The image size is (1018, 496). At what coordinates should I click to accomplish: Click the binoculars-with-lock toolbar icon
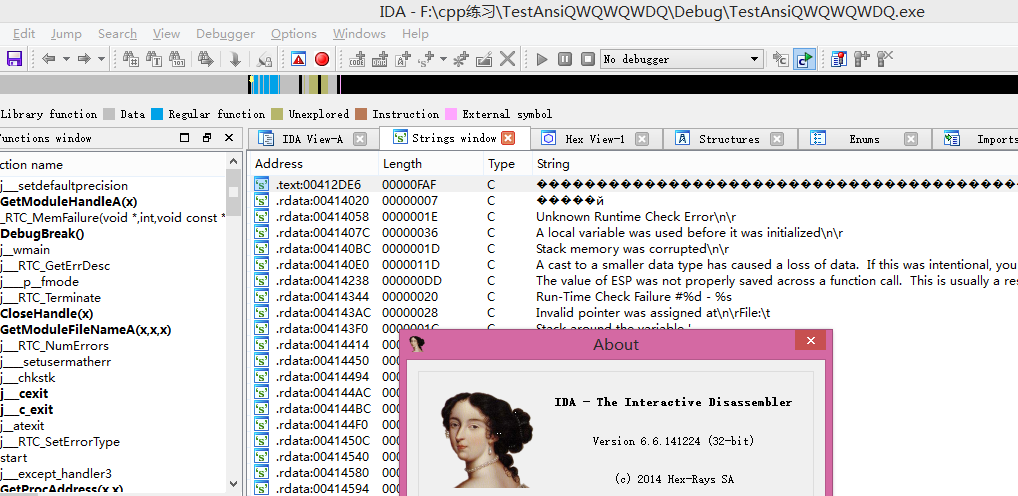(264, 59)
